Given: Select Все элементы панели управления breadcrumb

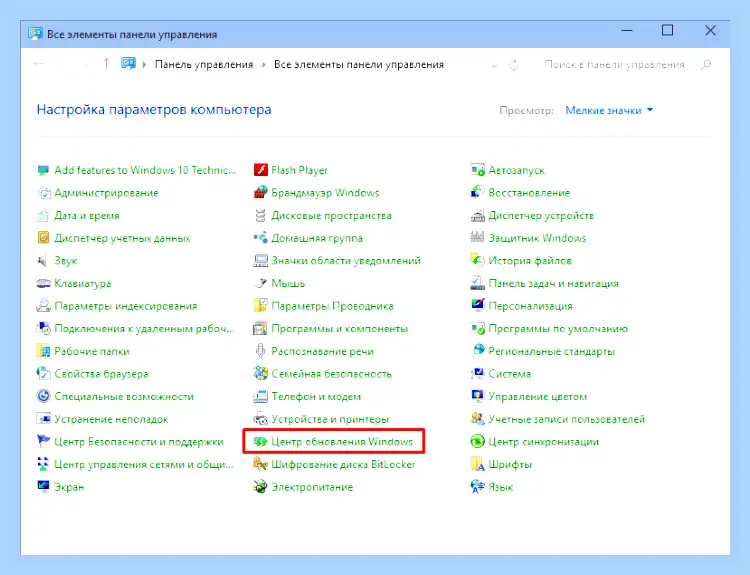Looking at the screenshot, I should coord(359,65).
